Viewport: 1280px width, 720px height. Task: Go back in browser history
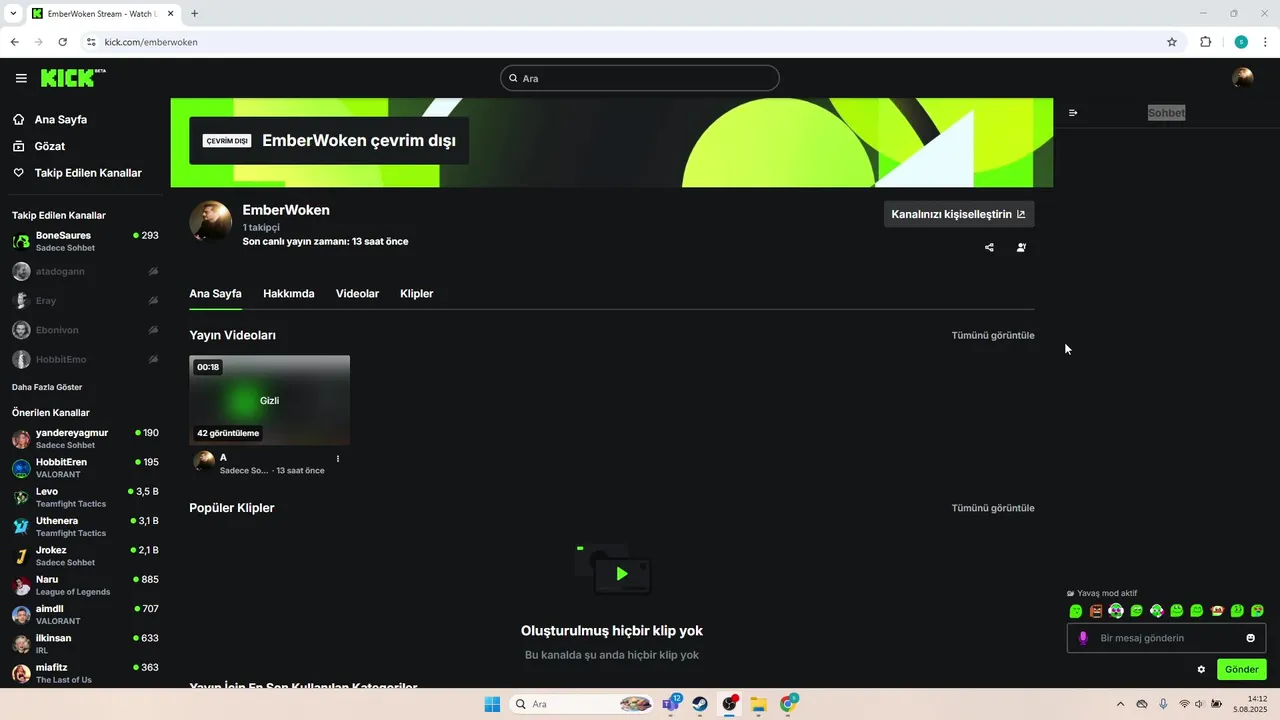pyautogui.click(x=15, y=42)
